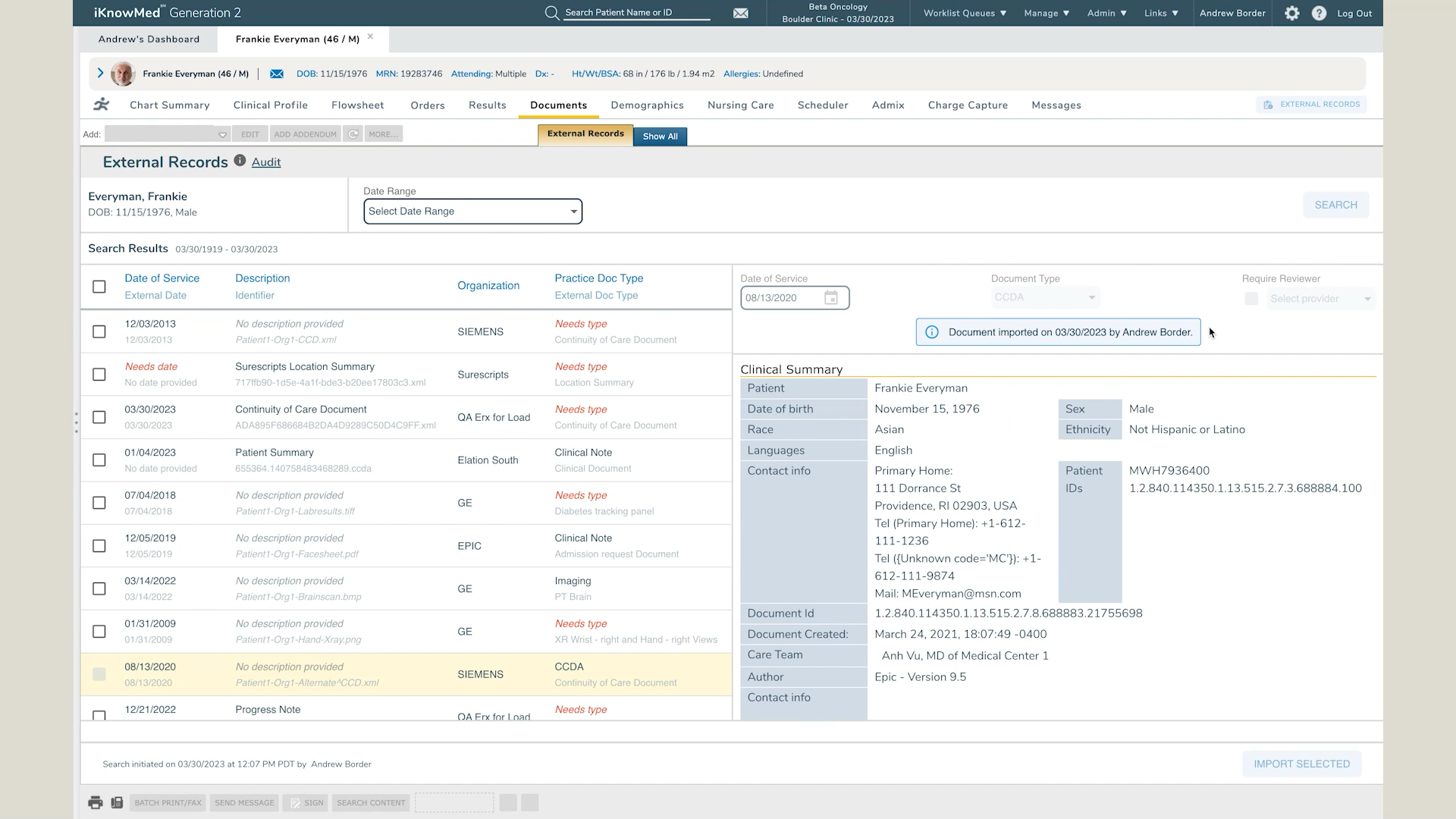Open the Clinical Profile tab
The image size is (1456, 819).
tap(270, 105)
